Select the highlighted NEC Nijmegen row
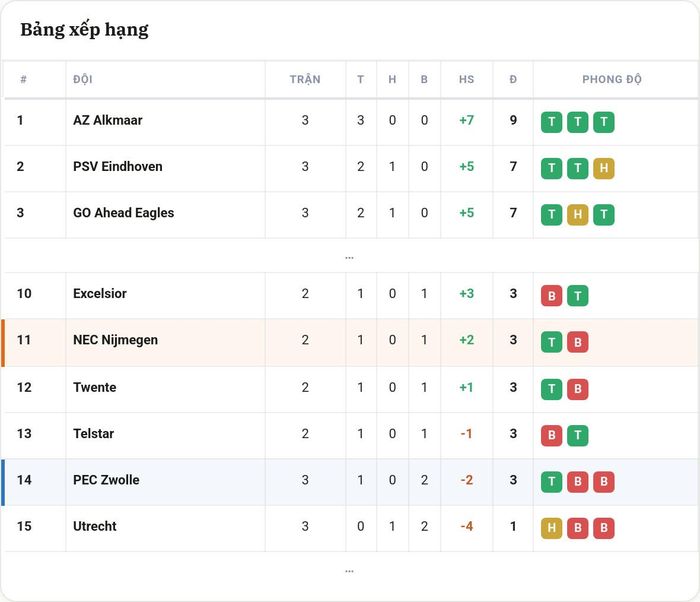The width and height of the screenshot is (700, 602). (x=350, y=343)
